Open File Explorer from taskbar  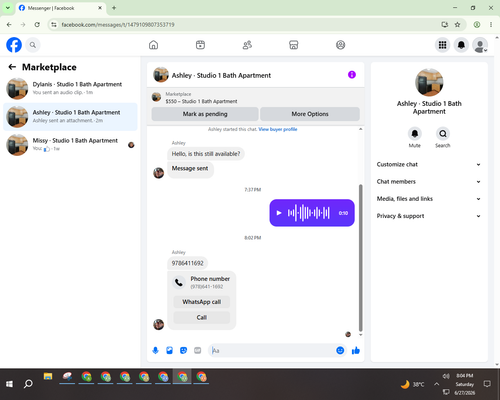(x=48, y=377)
